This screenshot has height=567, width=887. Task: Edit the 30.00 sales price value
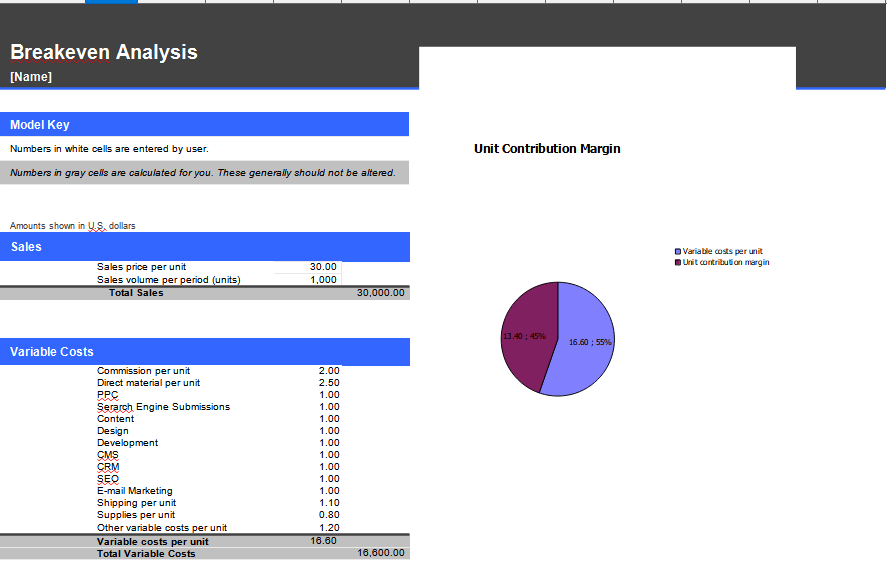pyautogui.click(x=323, y=267)
